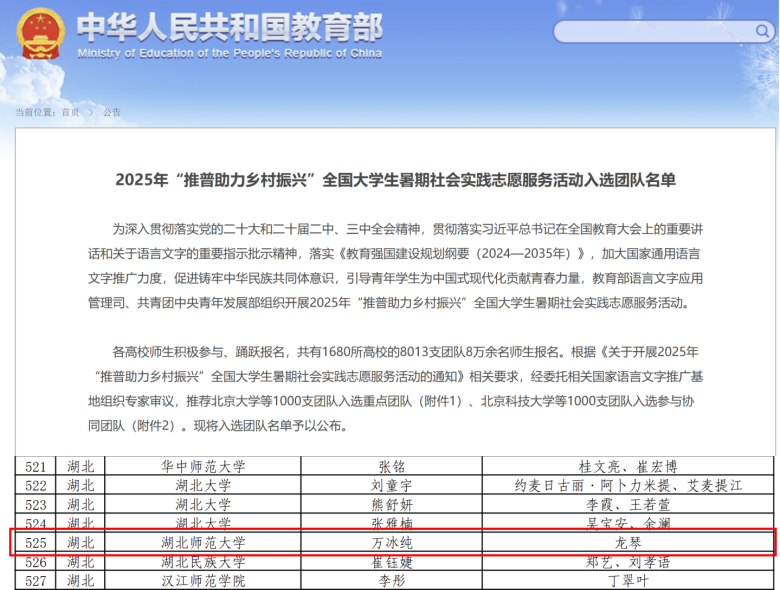The width and height of the screenshot is (780, 590).
Task: Click 熊舒妍 in row 523
Action: tap(391, 504)
